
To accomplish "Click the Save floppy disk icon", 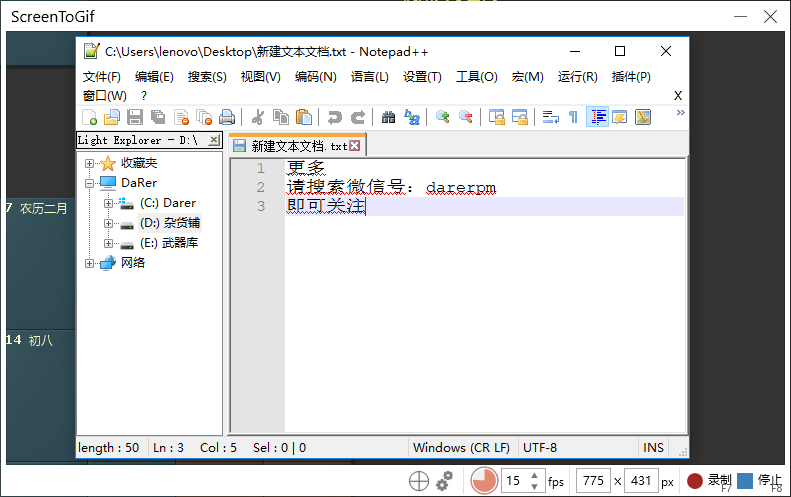I will click(x=135, y=117).
